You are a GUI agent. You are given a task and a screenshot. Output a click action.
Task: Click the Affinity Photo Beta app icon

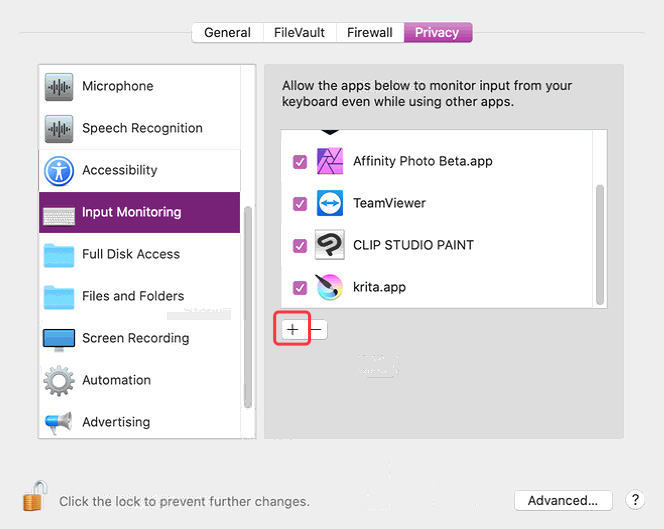pyautogui.click(x=330, y=161)
